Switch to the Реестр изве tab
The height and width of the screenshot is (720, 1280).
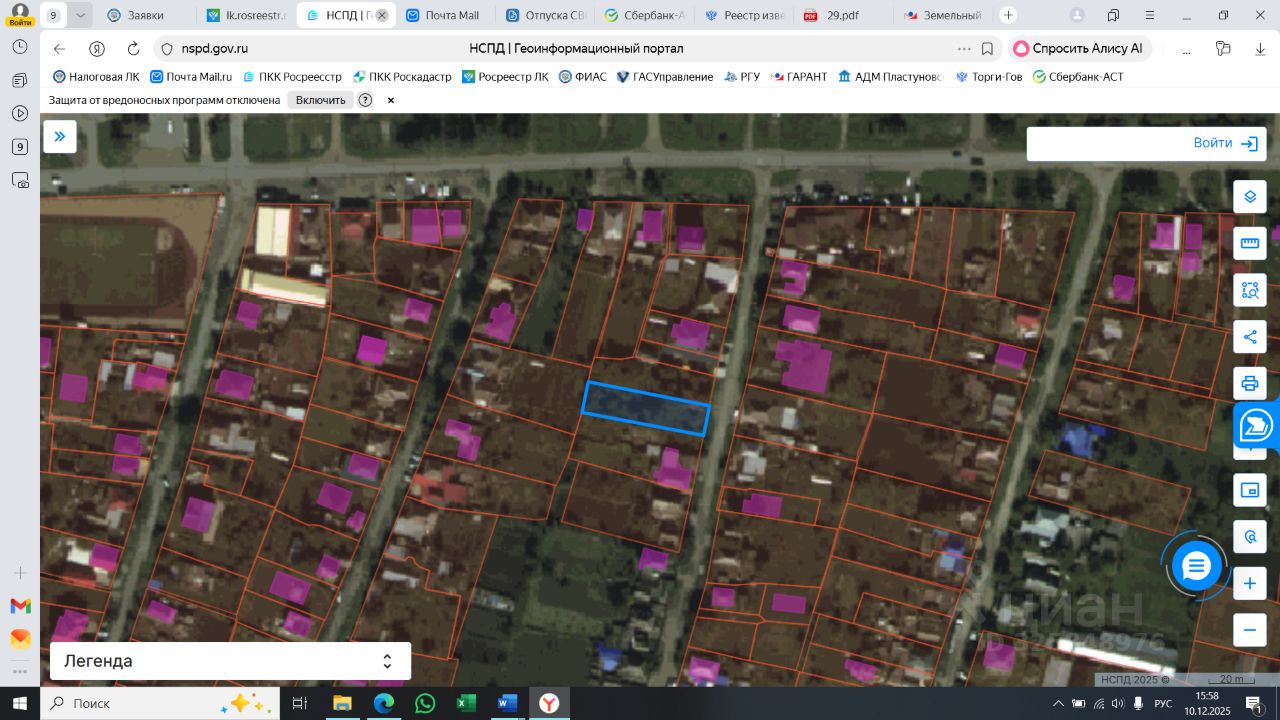tap(744, 15)
